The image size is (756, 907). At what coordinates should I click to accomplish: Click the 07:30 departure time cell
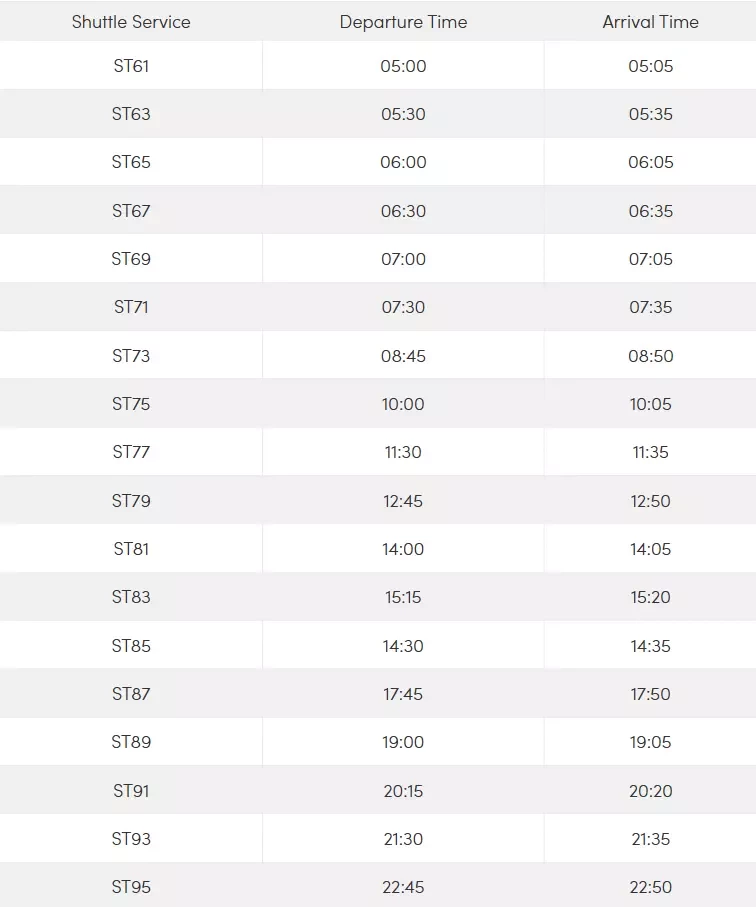point(403,307)
